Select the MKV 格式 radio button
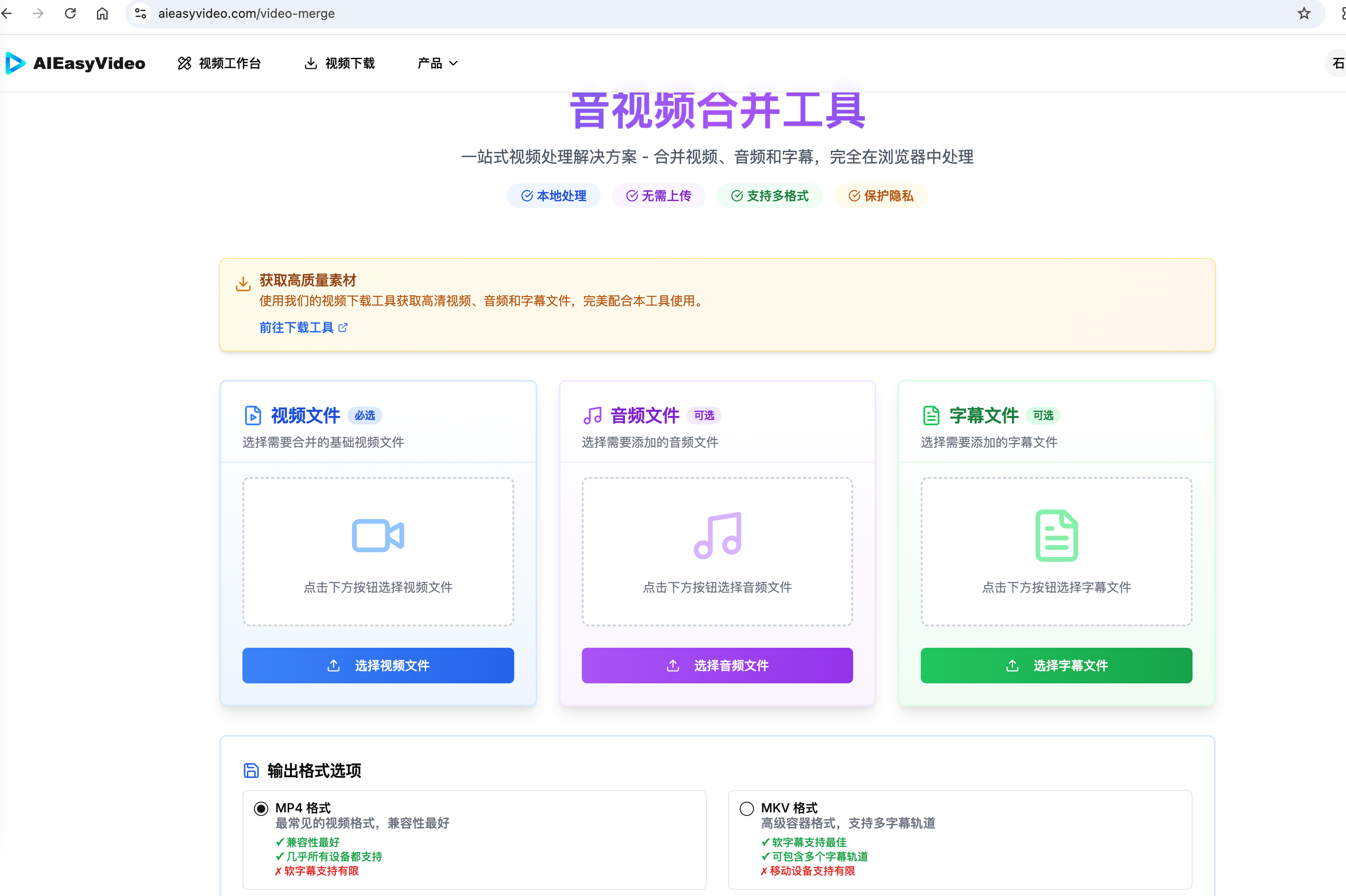This screenshot has width=1346, height=896. point(747,808)
